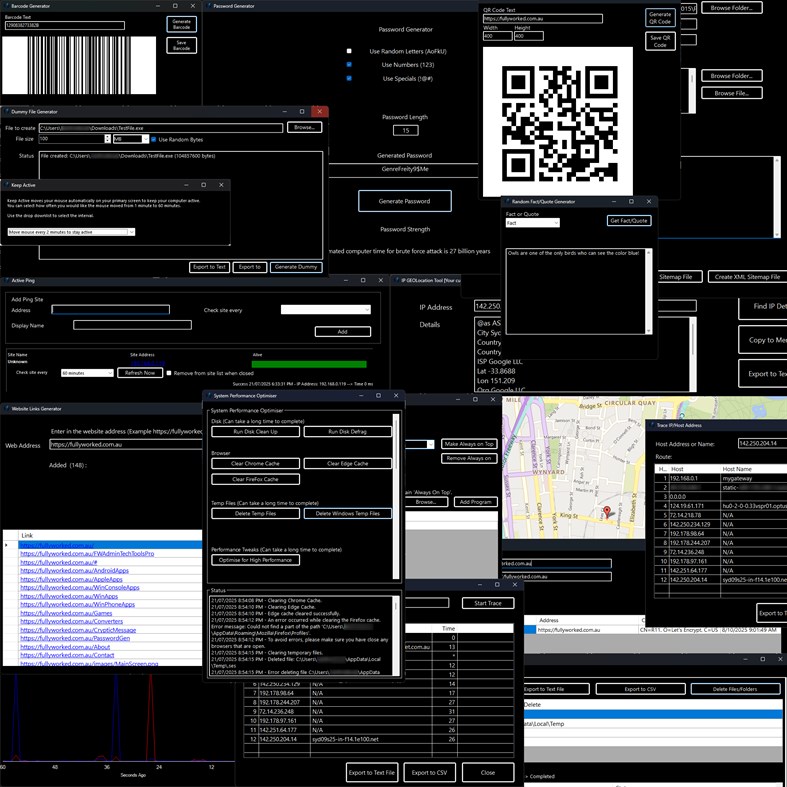Click the QR Width field showing 400
Image resolution: width=787 pixels, height=787 pixels.
[x=497, y=36]
